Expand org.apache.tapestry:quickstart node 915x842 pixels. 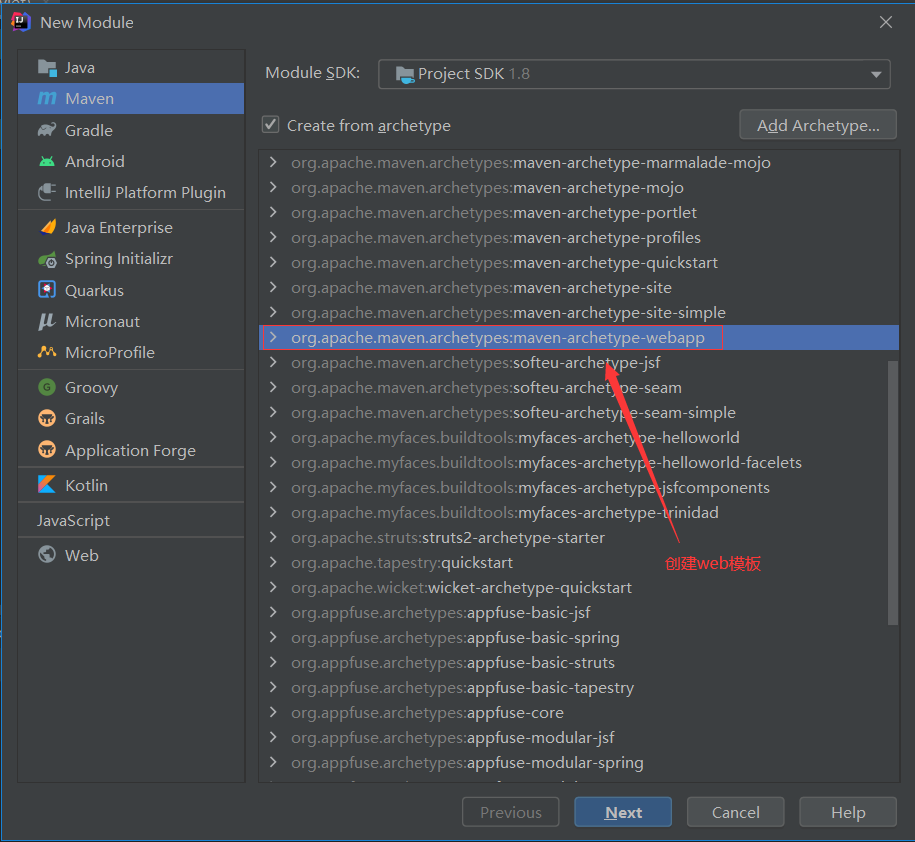tap(273, 563)
